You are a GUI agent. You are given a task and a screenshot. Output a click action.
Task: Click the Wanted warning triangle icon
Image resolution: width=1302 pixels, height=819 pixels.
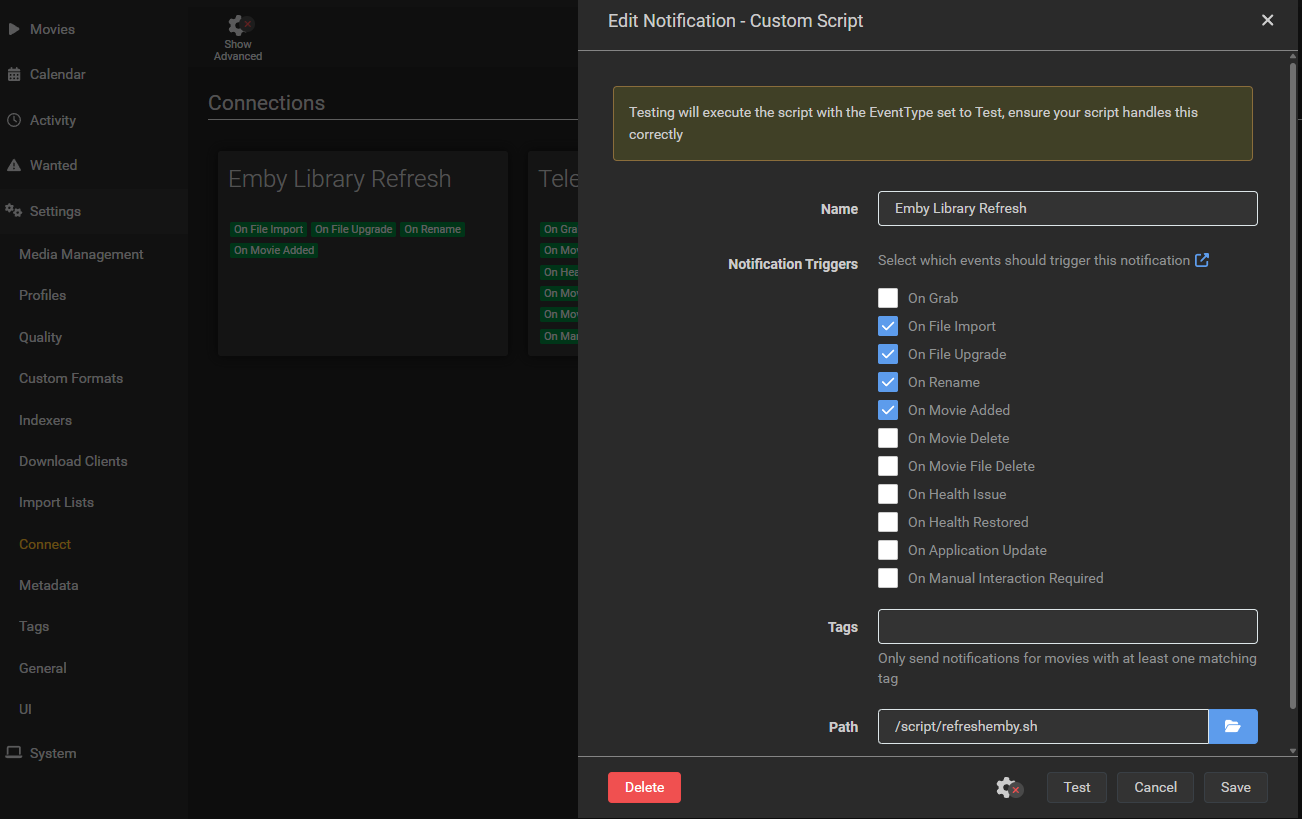pos(14,165)
